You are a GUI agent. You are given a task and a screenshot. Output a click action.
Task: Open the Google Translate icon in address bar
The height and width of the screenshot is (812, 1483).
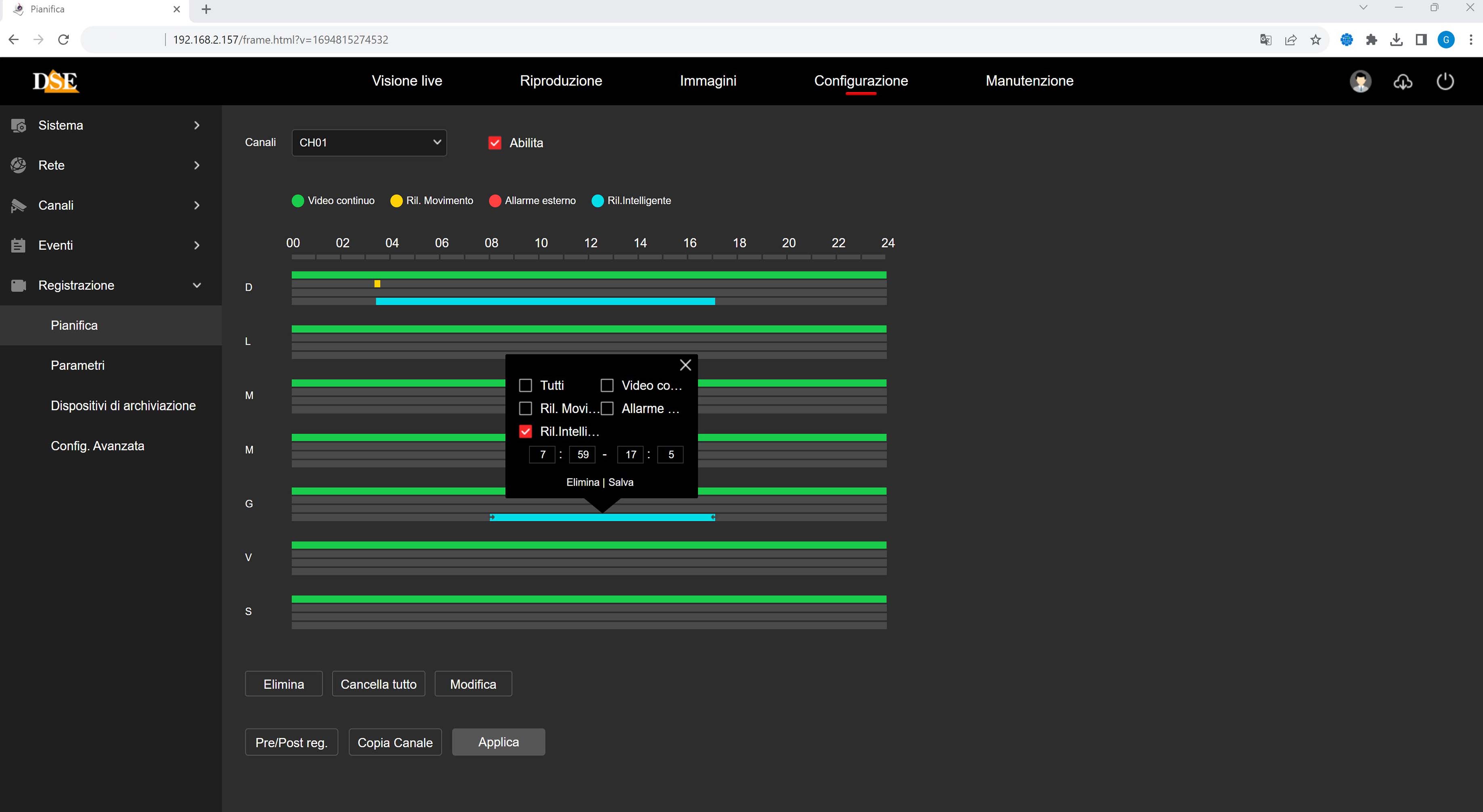[1265, 40]
